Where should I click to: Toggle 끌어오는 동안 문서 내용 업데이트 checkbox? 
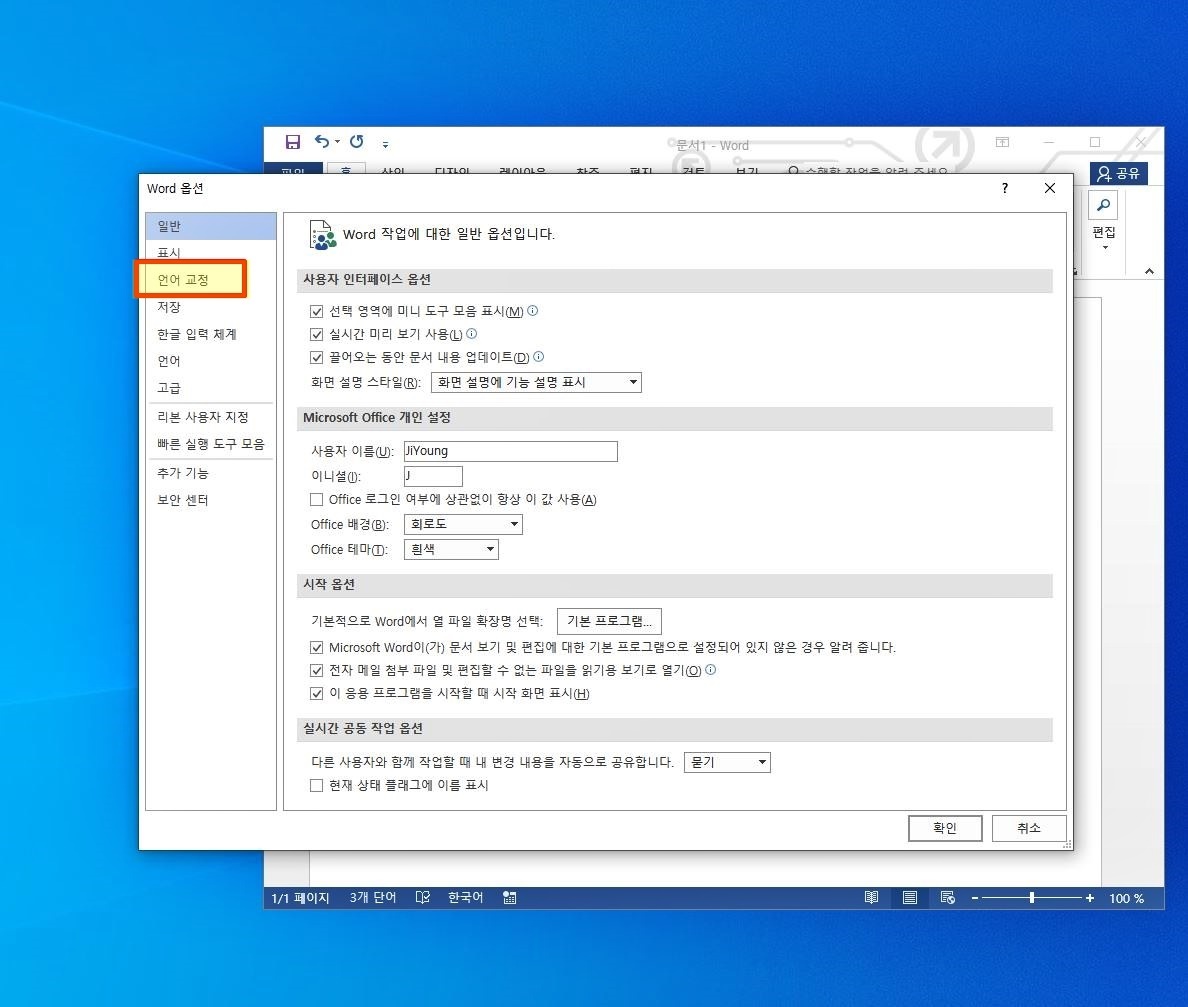click(x=317, y=358)
